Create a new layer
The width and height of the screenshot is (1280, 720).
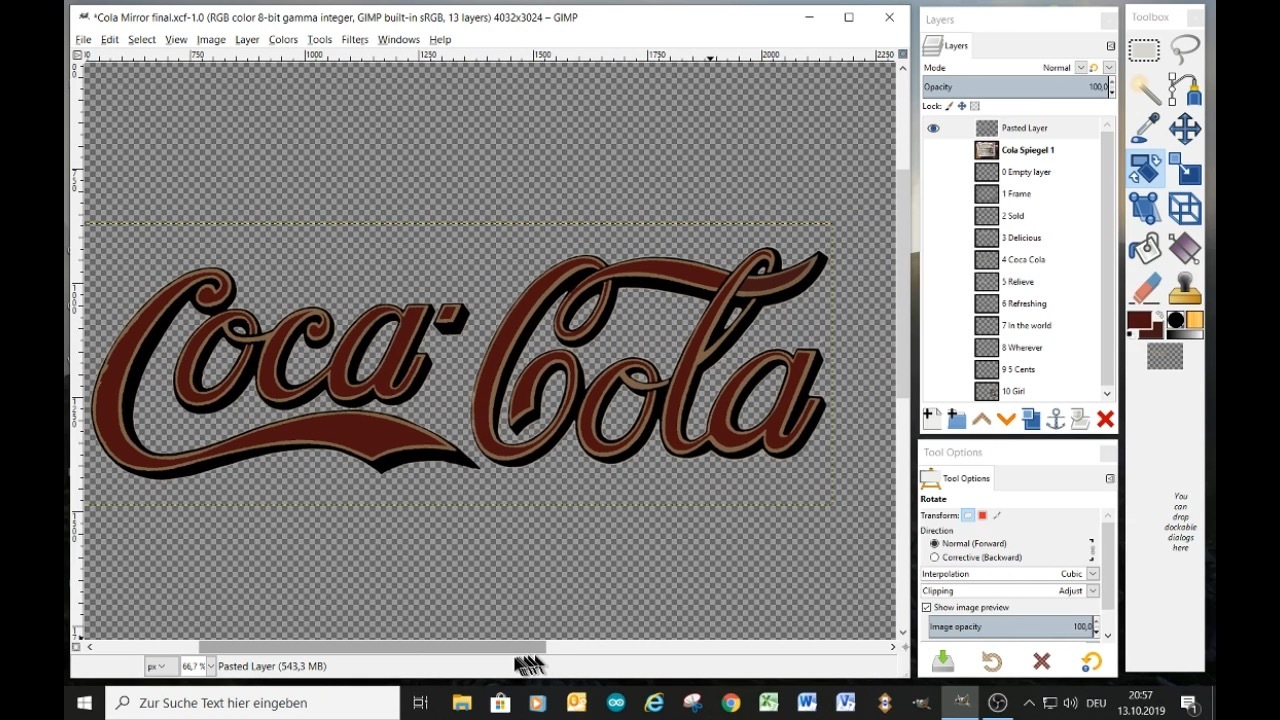point(932,419)
